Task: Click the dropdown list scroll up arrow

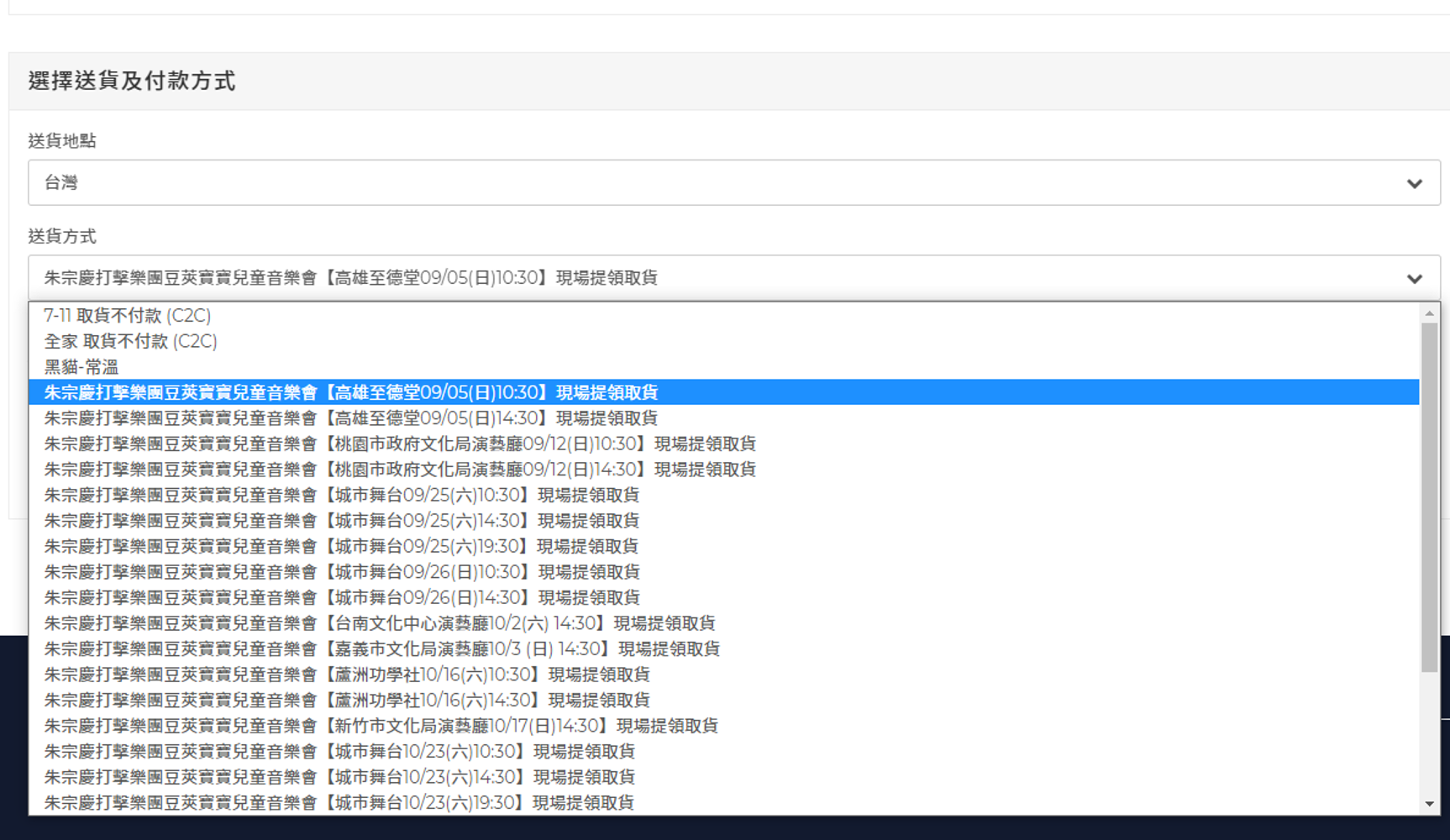Action: tap(1429, 313)
